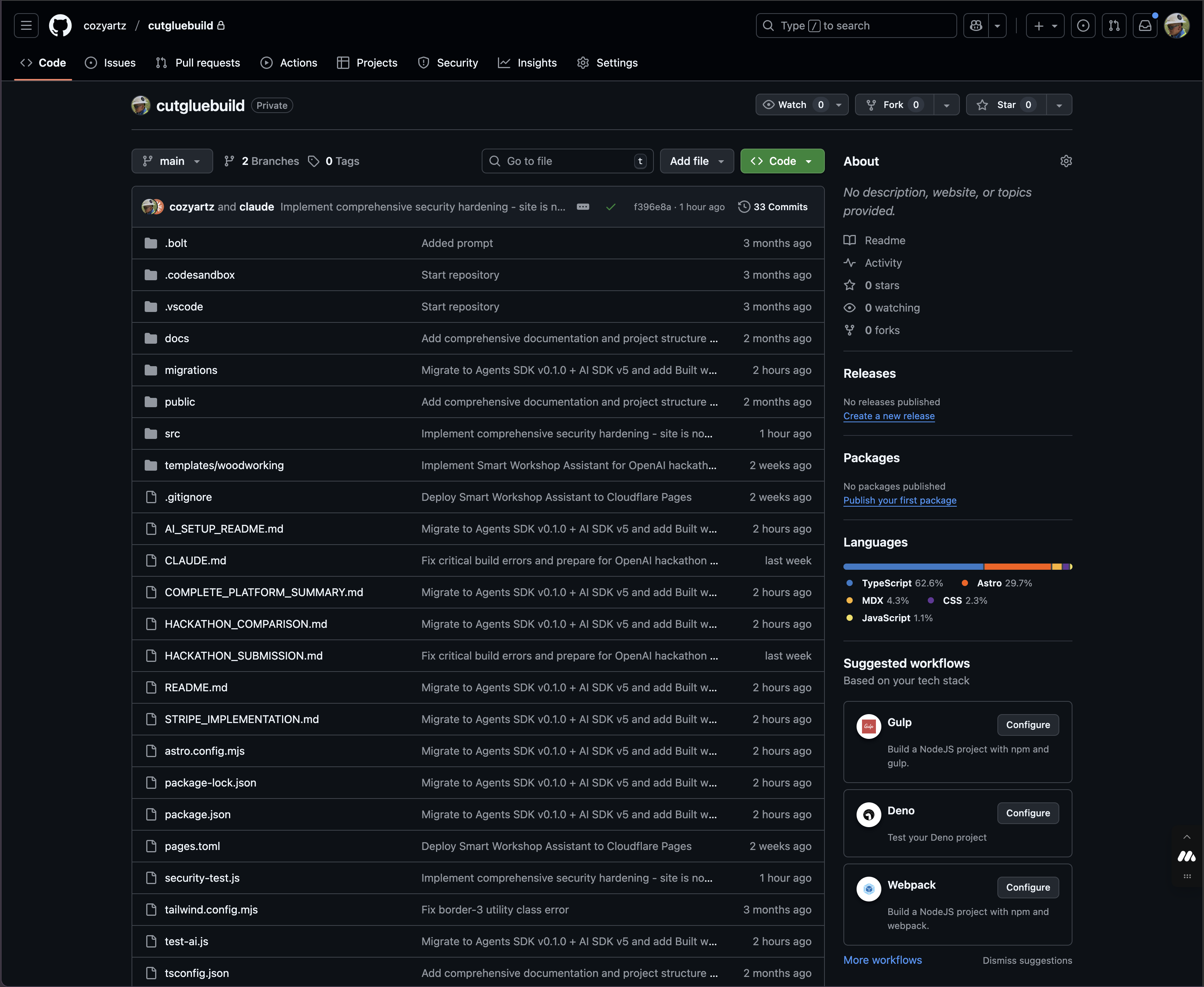The height and width of the screenshot is (987, 1204).
Task: Expand the commit message ellipsis
Action: coord(582,207)
